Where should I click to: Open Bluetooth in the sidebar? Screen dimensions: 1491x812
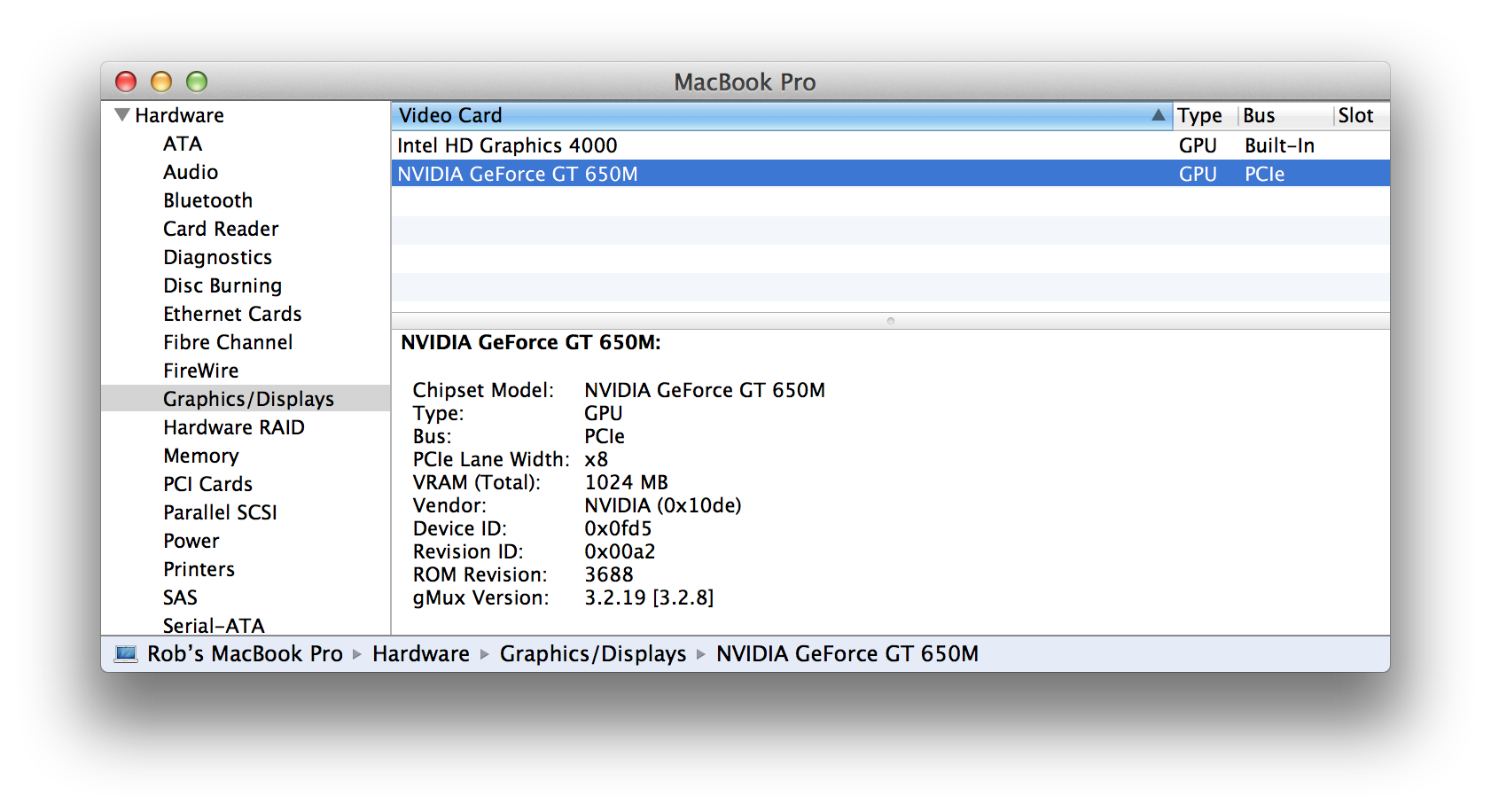(208, 200)
